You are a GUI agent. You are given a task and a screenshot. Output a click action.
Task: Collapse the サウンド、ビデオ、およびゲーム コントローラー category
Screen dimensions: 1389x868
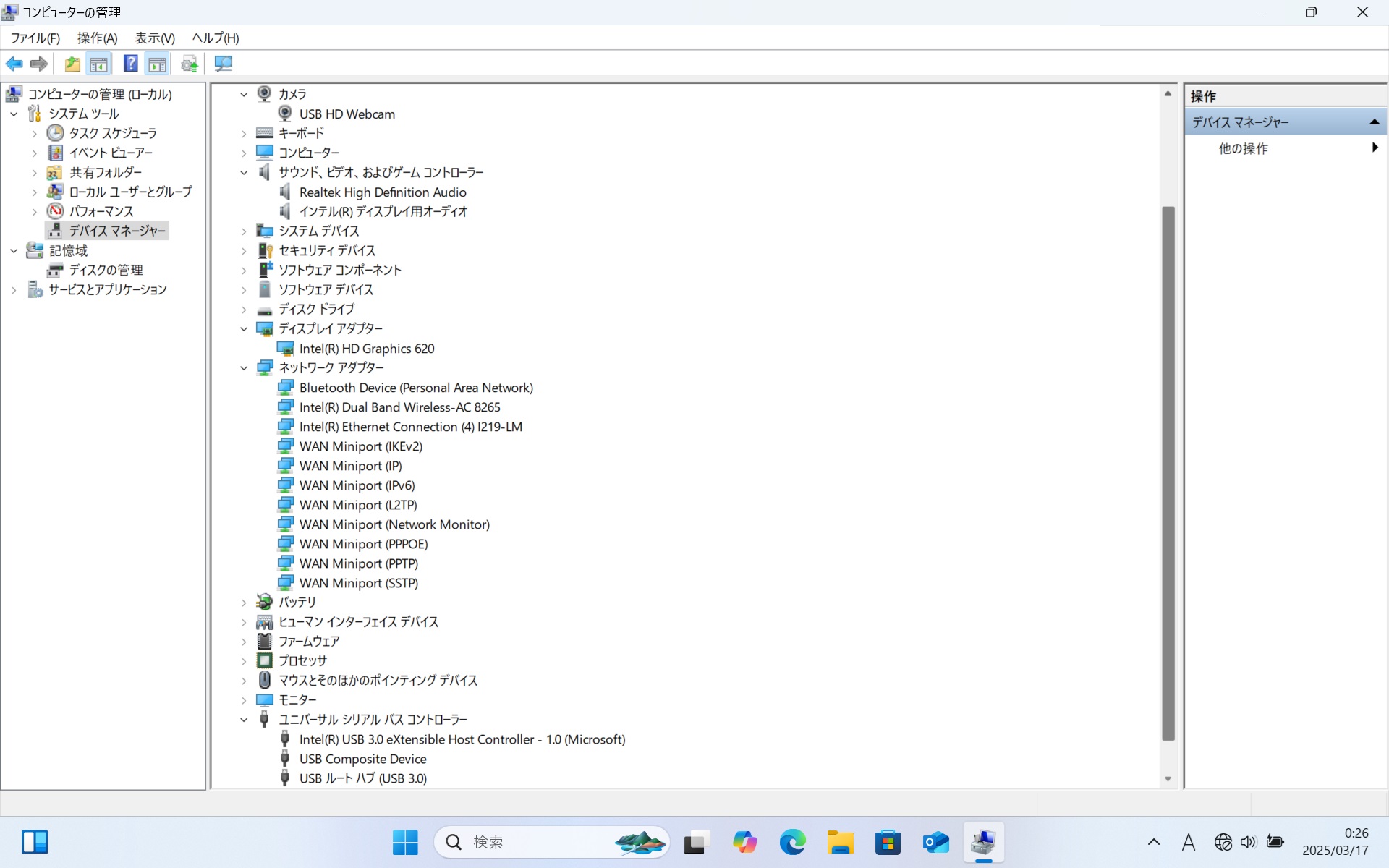click(244, 172)
